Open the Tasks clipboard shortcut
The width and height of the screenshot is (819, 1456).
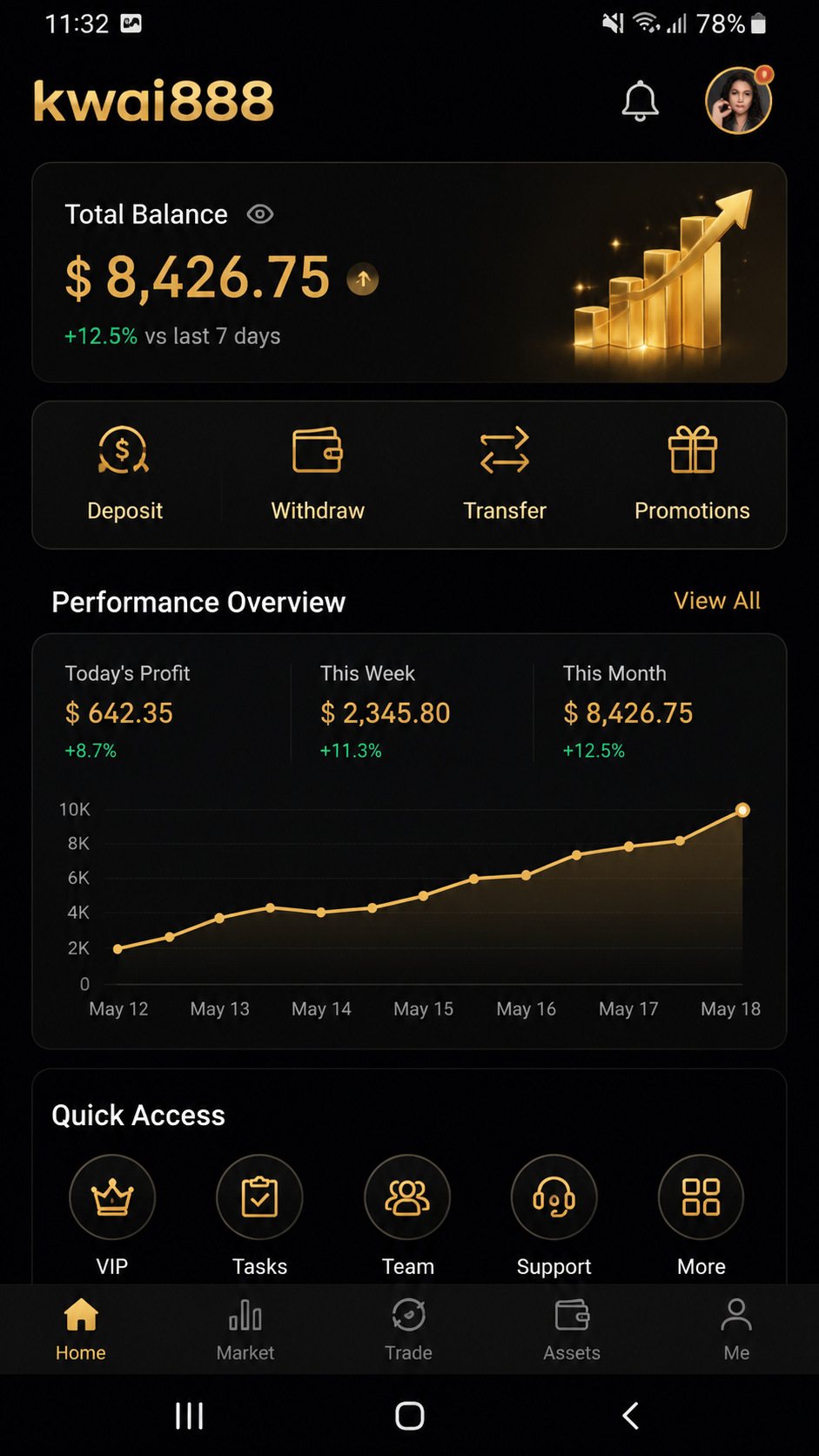pyautogui.click(x=259, y=1197)
